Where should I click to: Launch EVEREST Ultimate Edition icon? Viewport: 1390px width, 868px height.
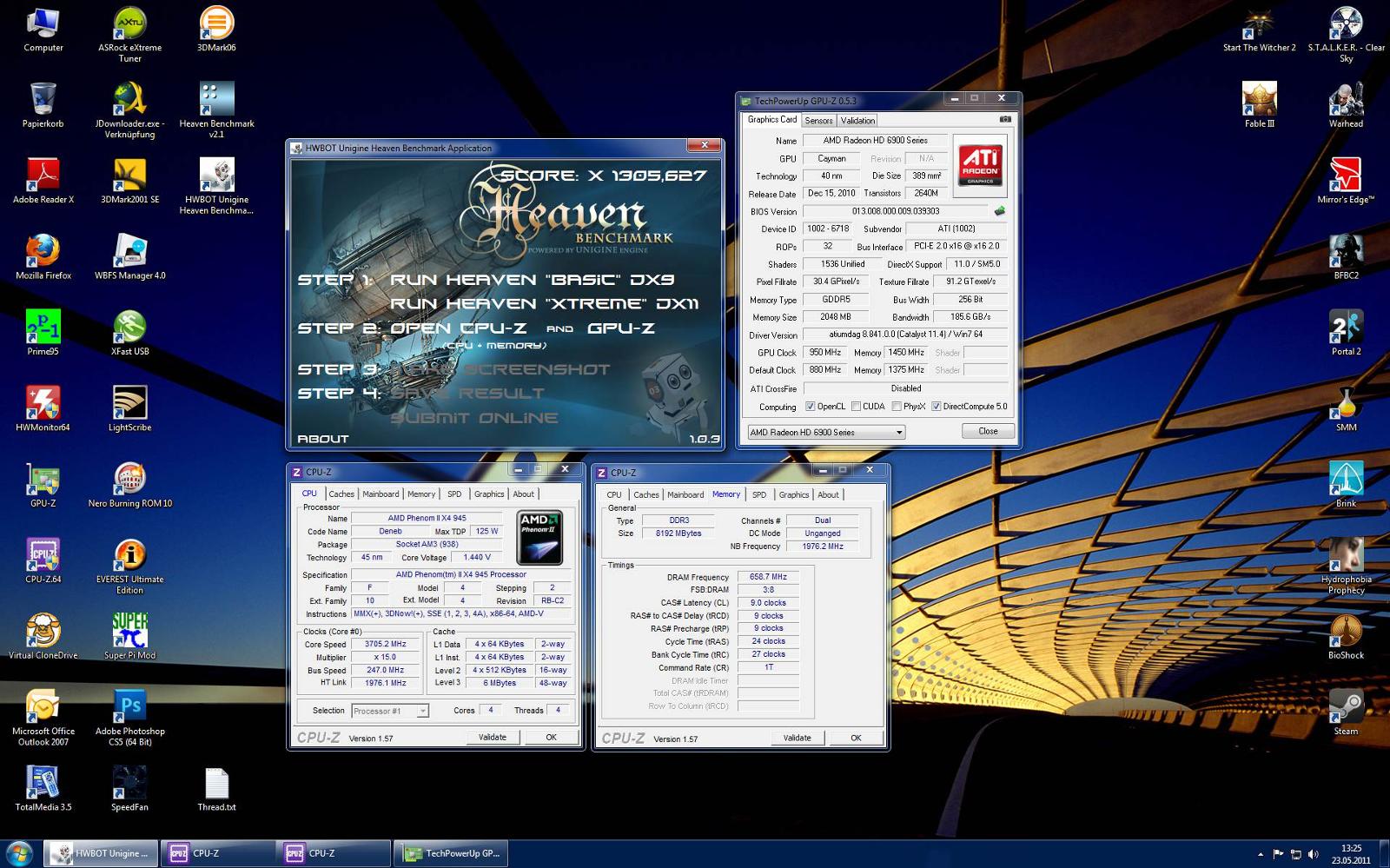point(129,566)
